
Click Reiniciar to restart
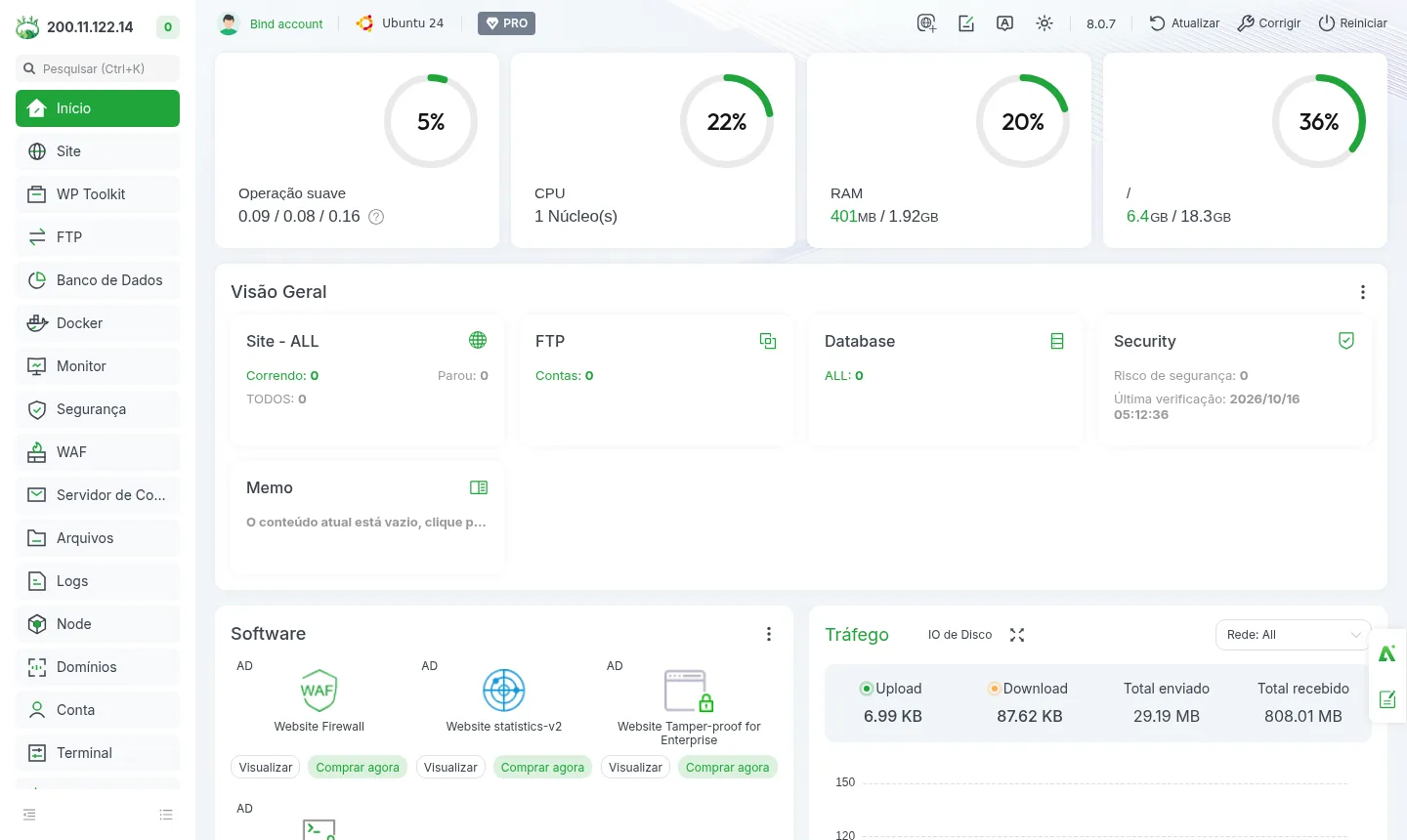pyautogui.click(x=1353, y=23)
